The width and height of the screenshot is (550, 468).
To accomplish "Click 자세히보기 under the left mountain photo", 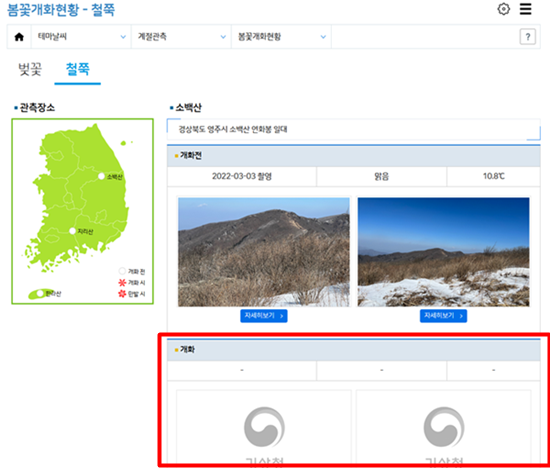I will tap(264, 316).
